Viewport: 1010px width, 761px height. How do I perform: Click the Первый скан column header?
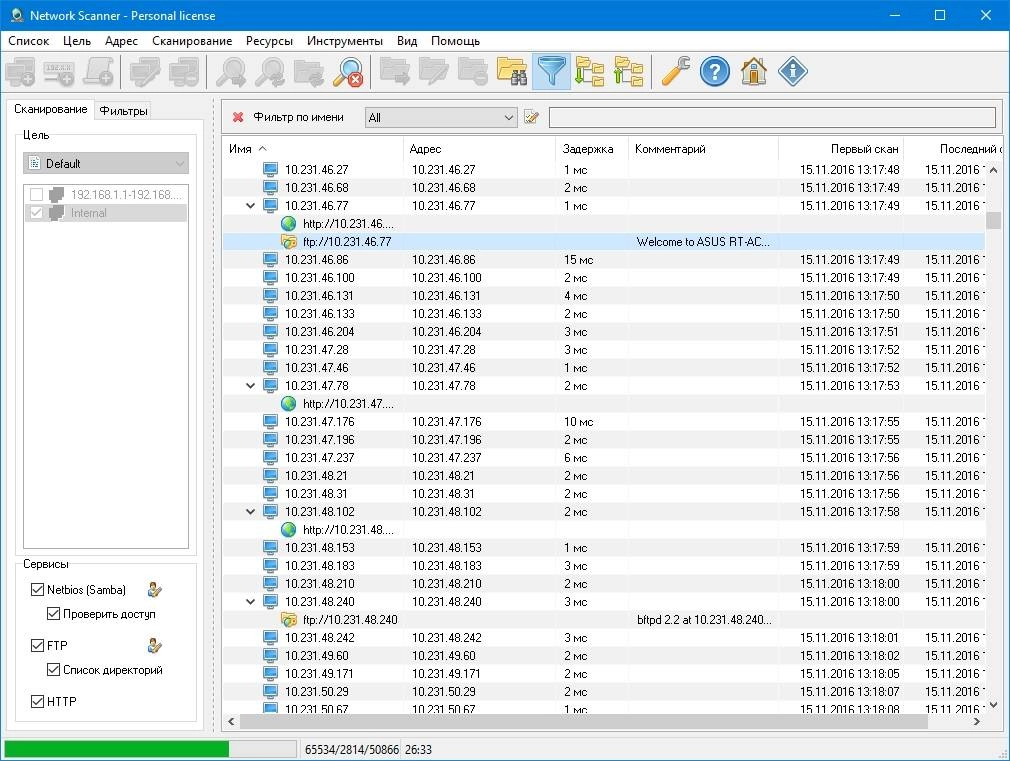coord(841,149)
